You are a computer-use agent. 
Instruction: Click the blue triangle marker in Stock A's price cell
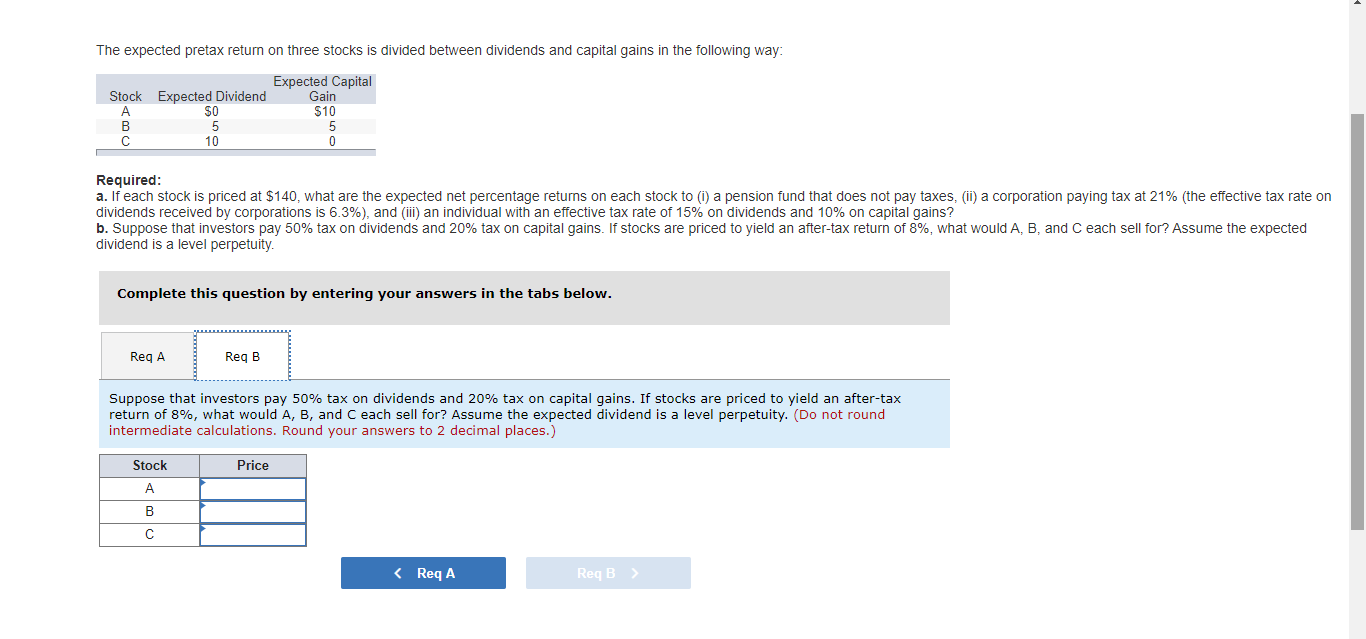(204, 481)
